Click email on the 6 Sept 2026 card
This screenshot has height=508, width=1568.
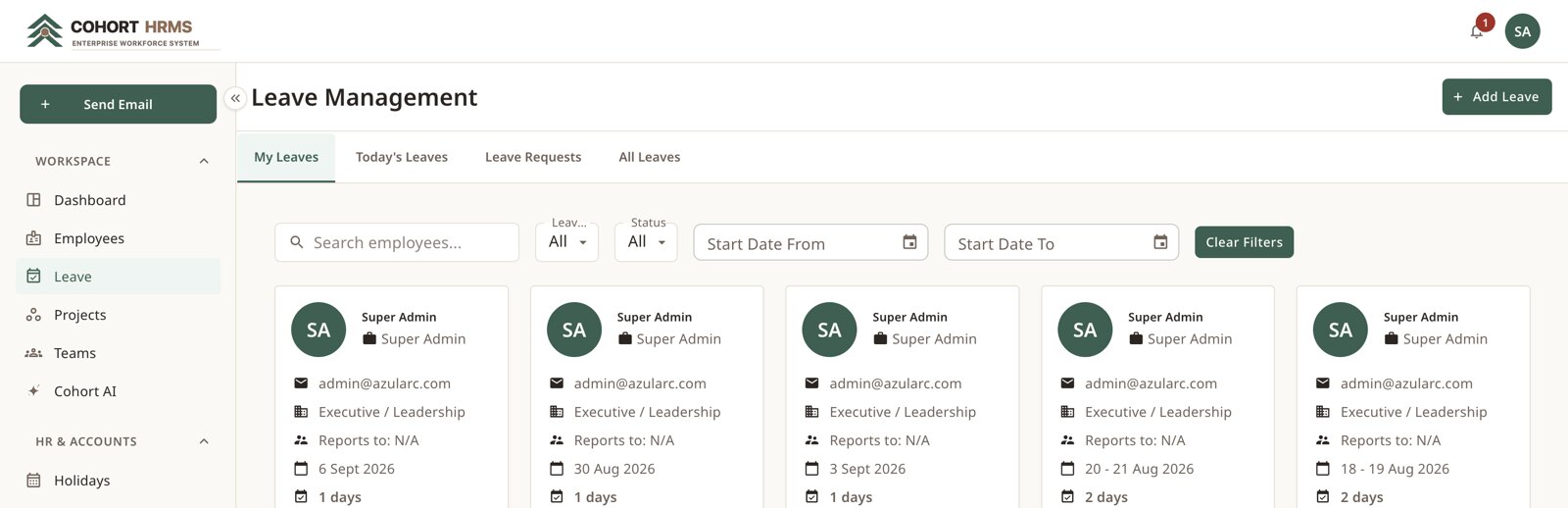pos(384,383)
